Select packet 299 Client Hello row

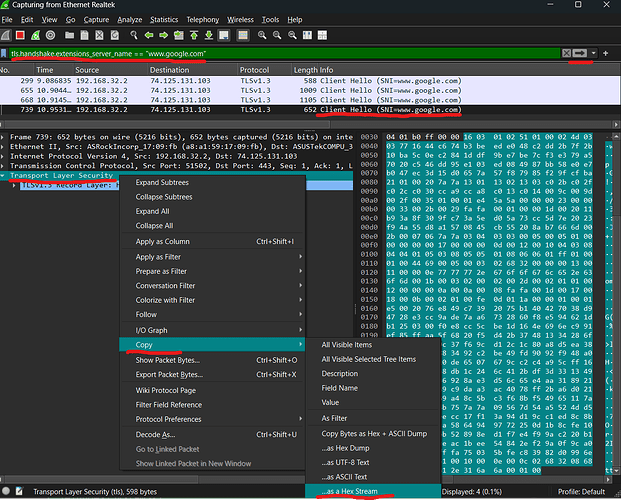tap(310, 81)
